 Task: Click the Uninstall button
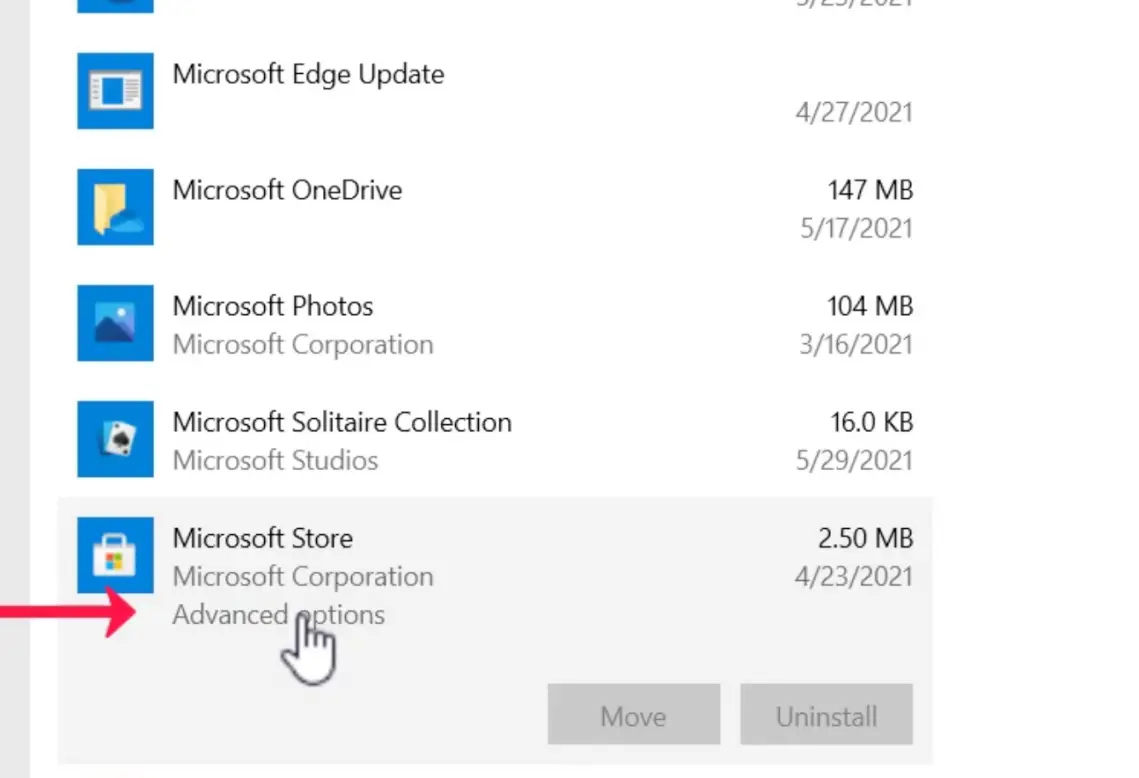coord(827,714)
